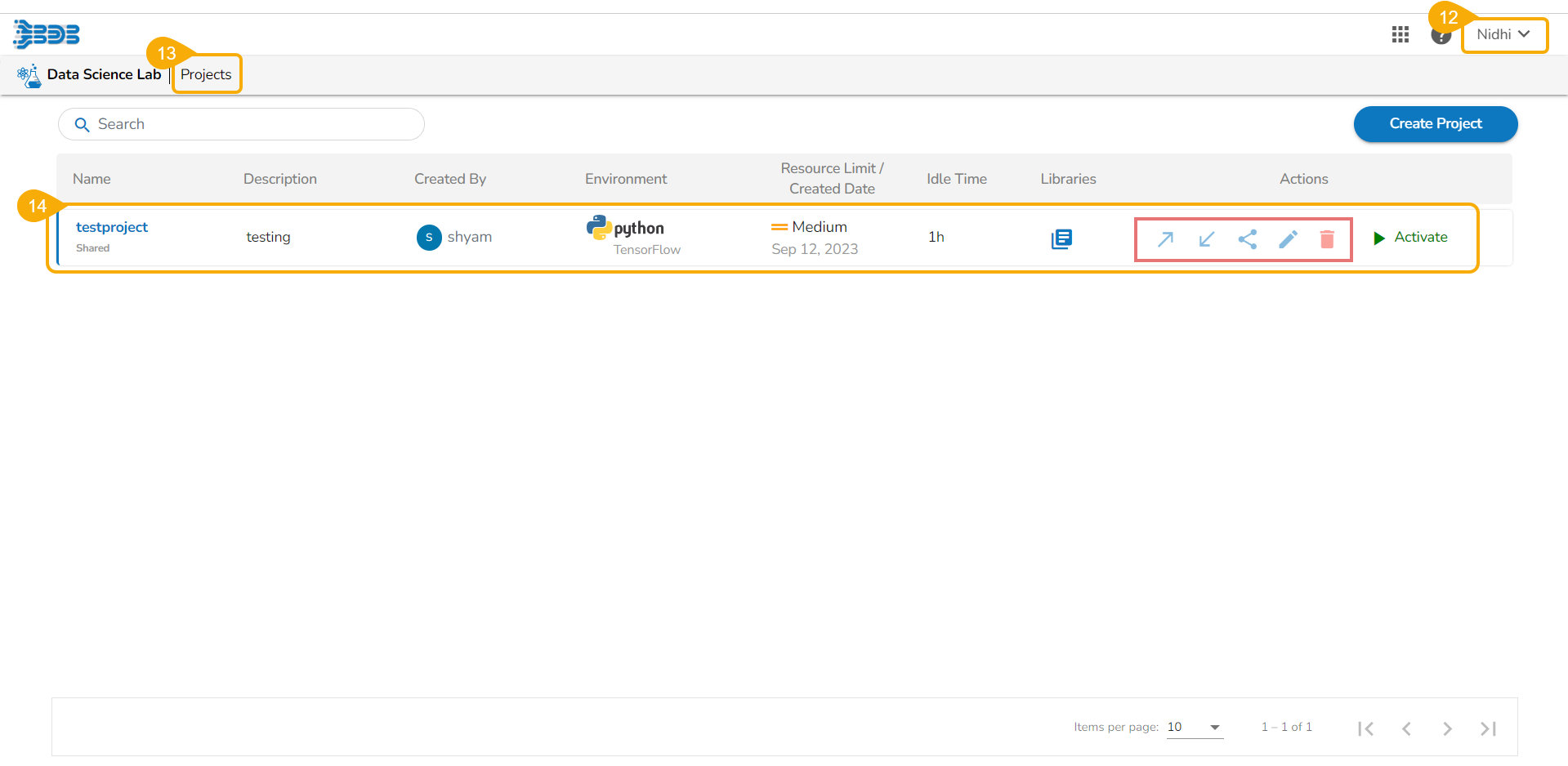Image resolution: width=1568 pixels, height=766 pixels.
Task: Delete testproject using the trash icon
Action: [1327, 238]
